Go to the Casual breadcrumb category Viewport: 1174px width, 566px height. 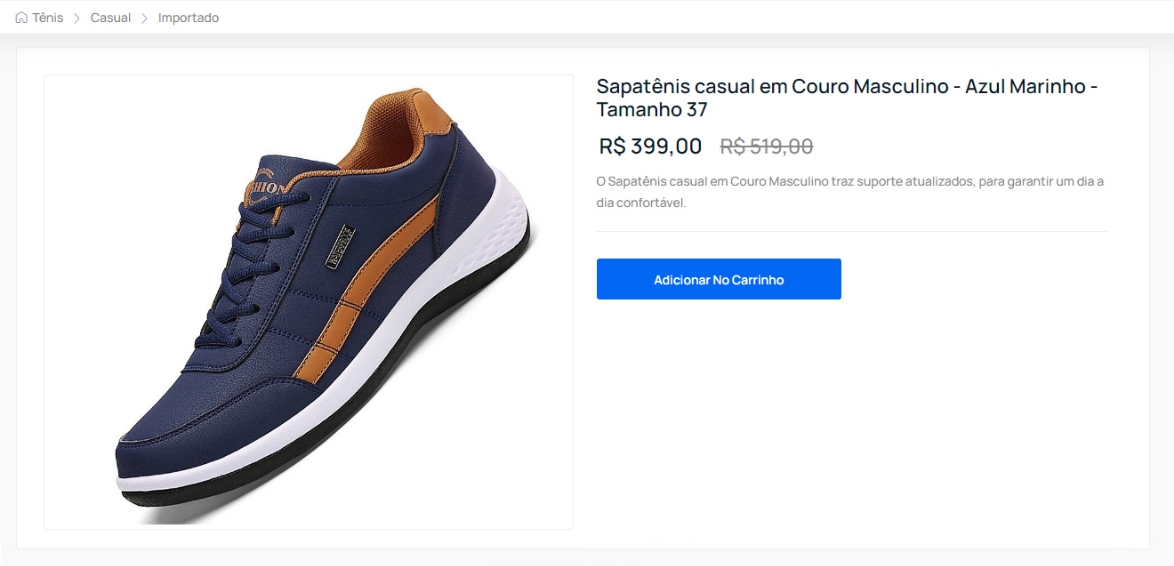click(x=110, y=18)
